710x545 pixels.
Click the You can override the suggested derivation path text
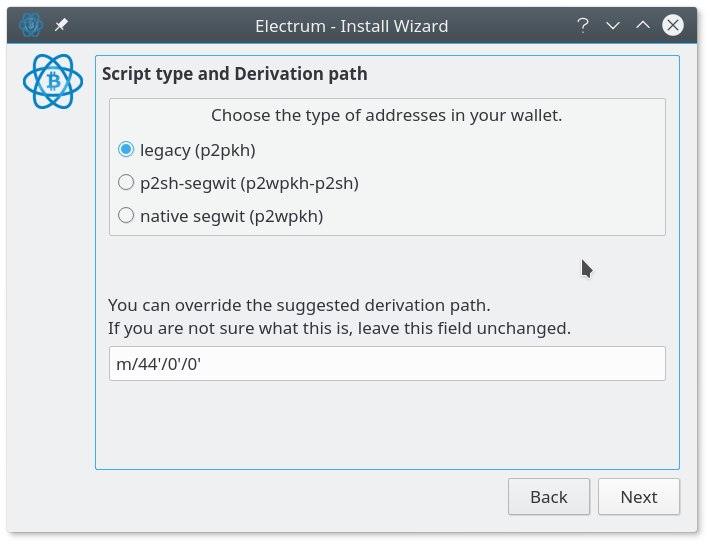click(299, 305)
